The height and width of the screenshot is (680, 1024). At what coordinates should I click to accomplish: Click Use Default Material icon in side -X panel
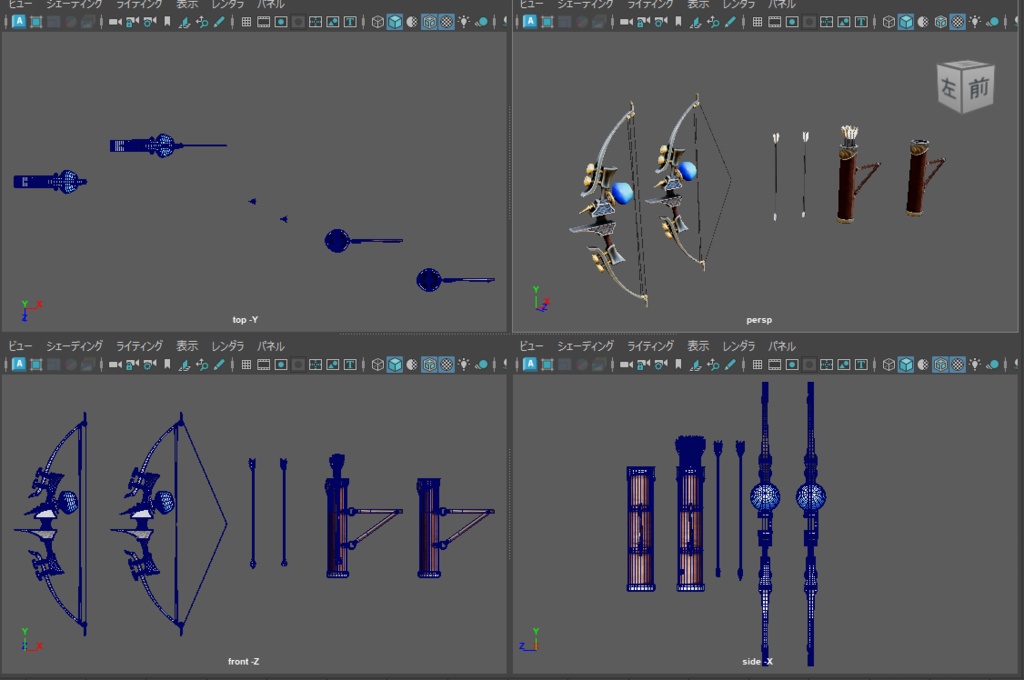923,364
